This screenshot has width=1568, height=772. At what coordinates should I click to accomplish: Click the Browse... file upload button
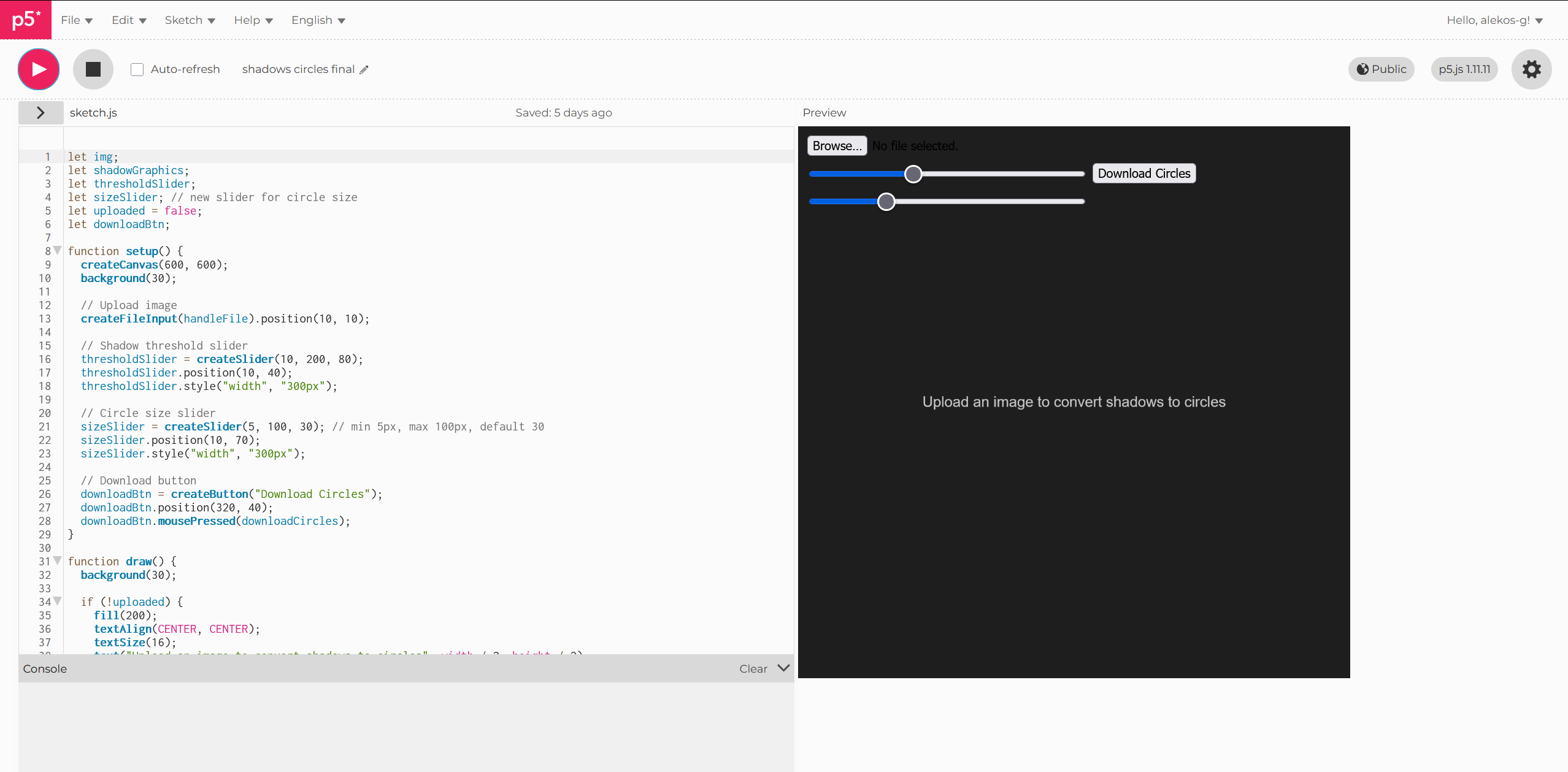click(837, 146)
